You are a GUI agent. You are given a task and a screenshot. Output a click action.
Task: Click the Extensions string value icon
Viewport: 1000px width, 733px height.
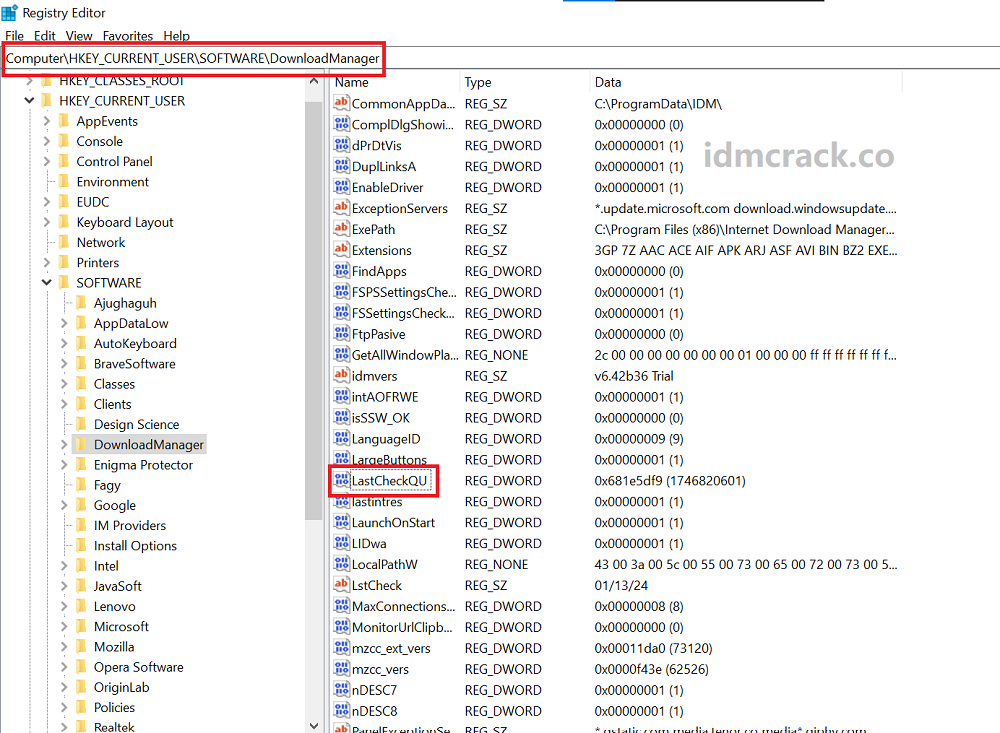tap(341, 249)
